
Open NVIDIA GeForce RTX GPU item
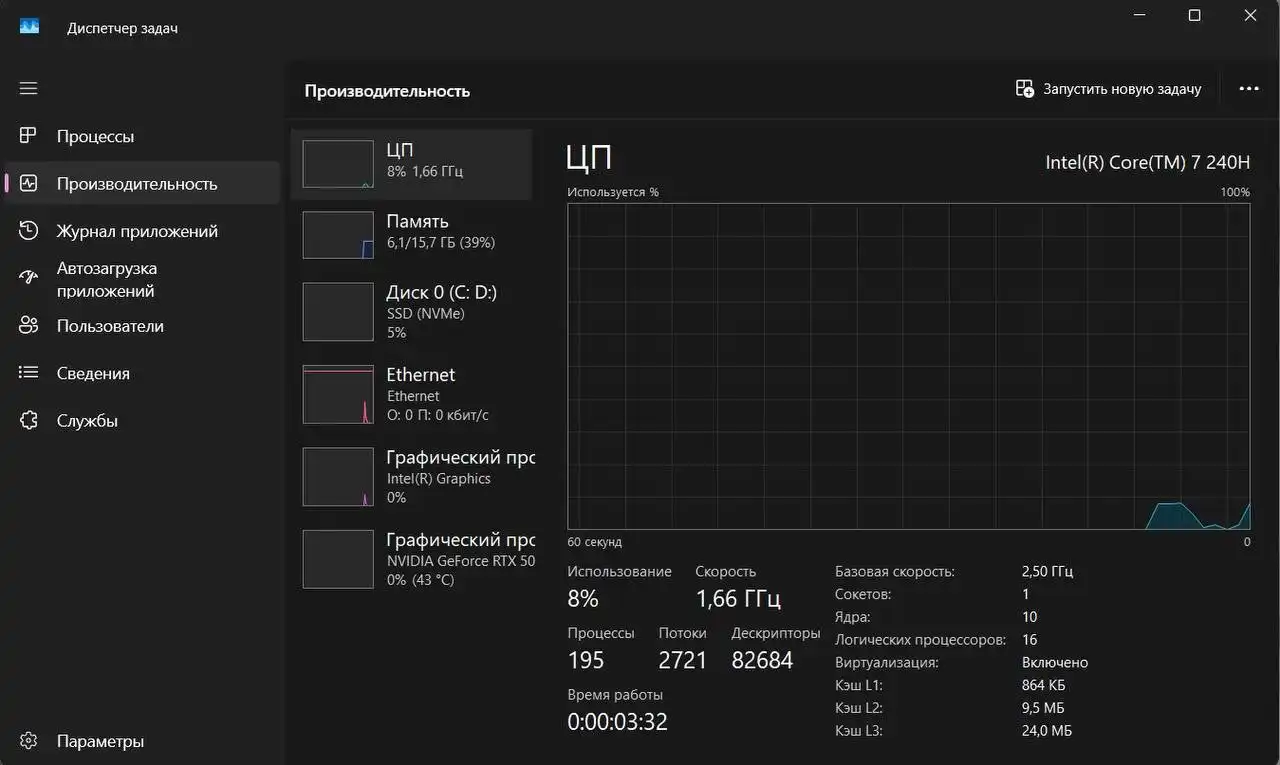[411, 558]
